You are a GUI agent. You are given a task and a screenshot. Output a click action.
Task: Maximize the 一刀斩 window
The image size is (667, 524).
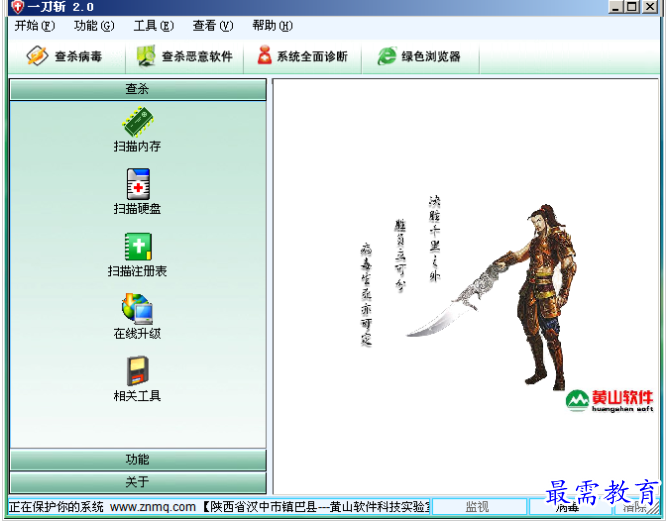(632, 7)
